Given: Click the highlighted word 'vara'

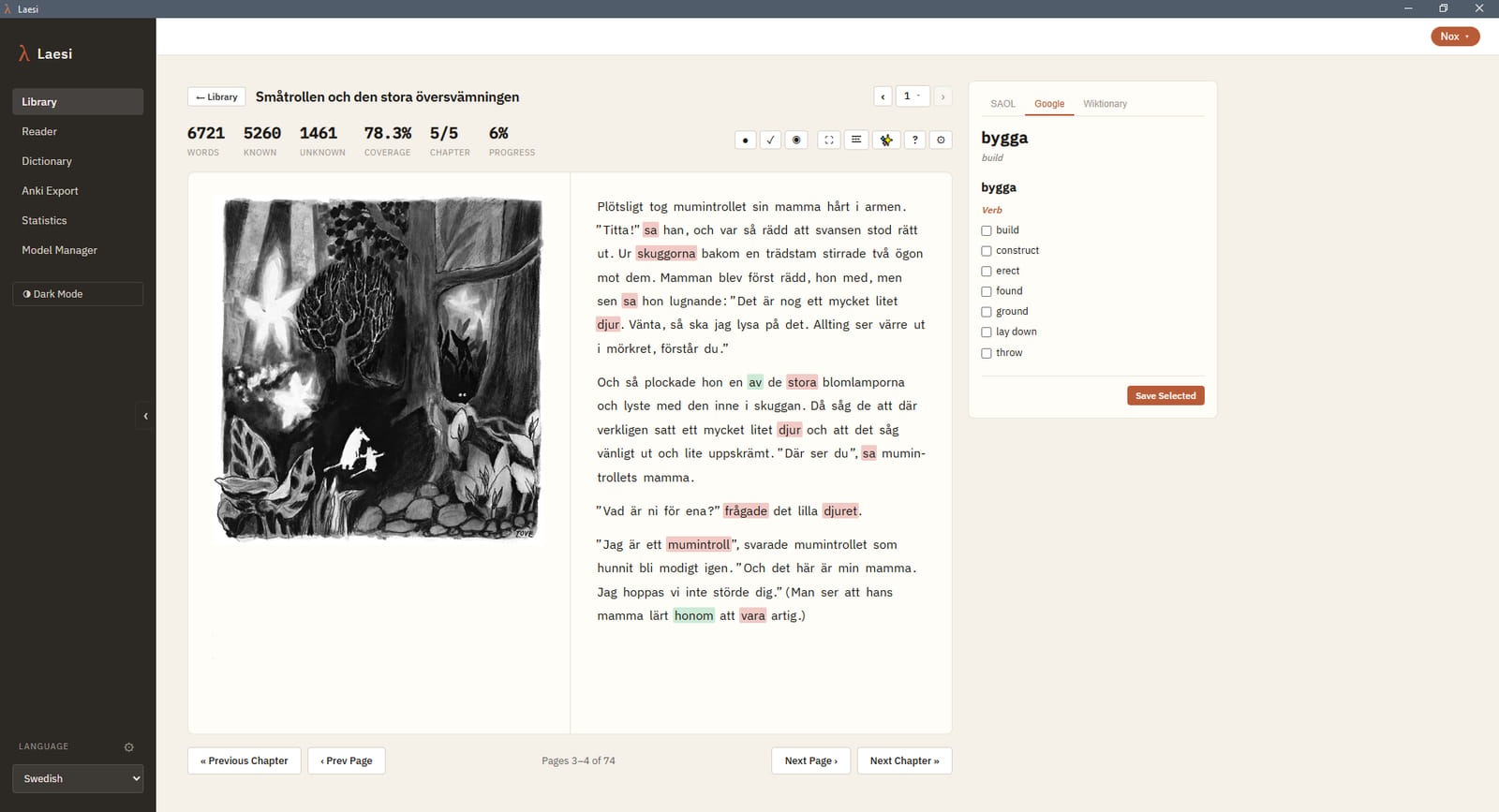Looking at the screenshot, I should [x=753, y=616].
